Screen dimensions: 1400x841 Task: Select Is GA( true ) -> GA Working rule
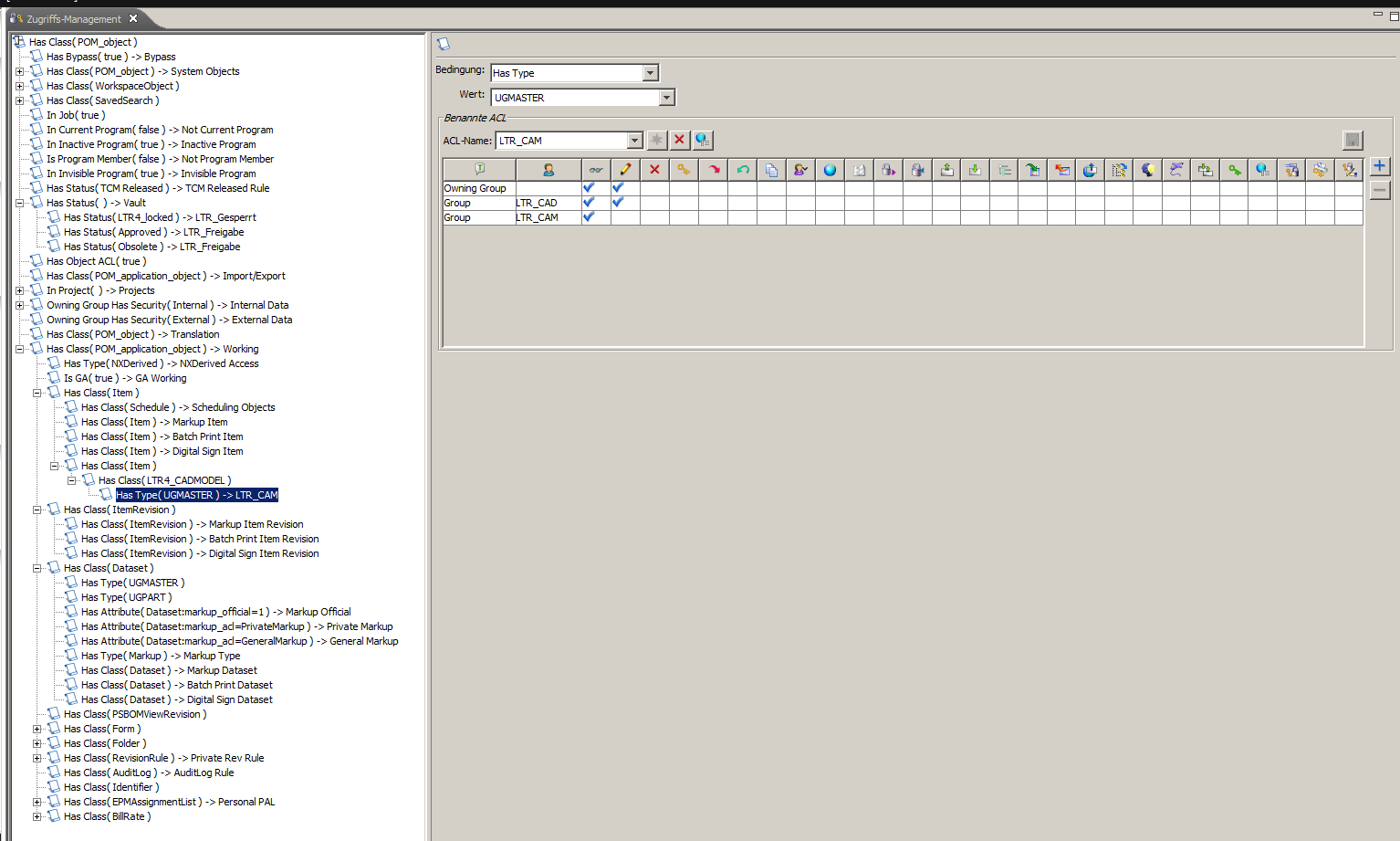click(x=125, y=378)
